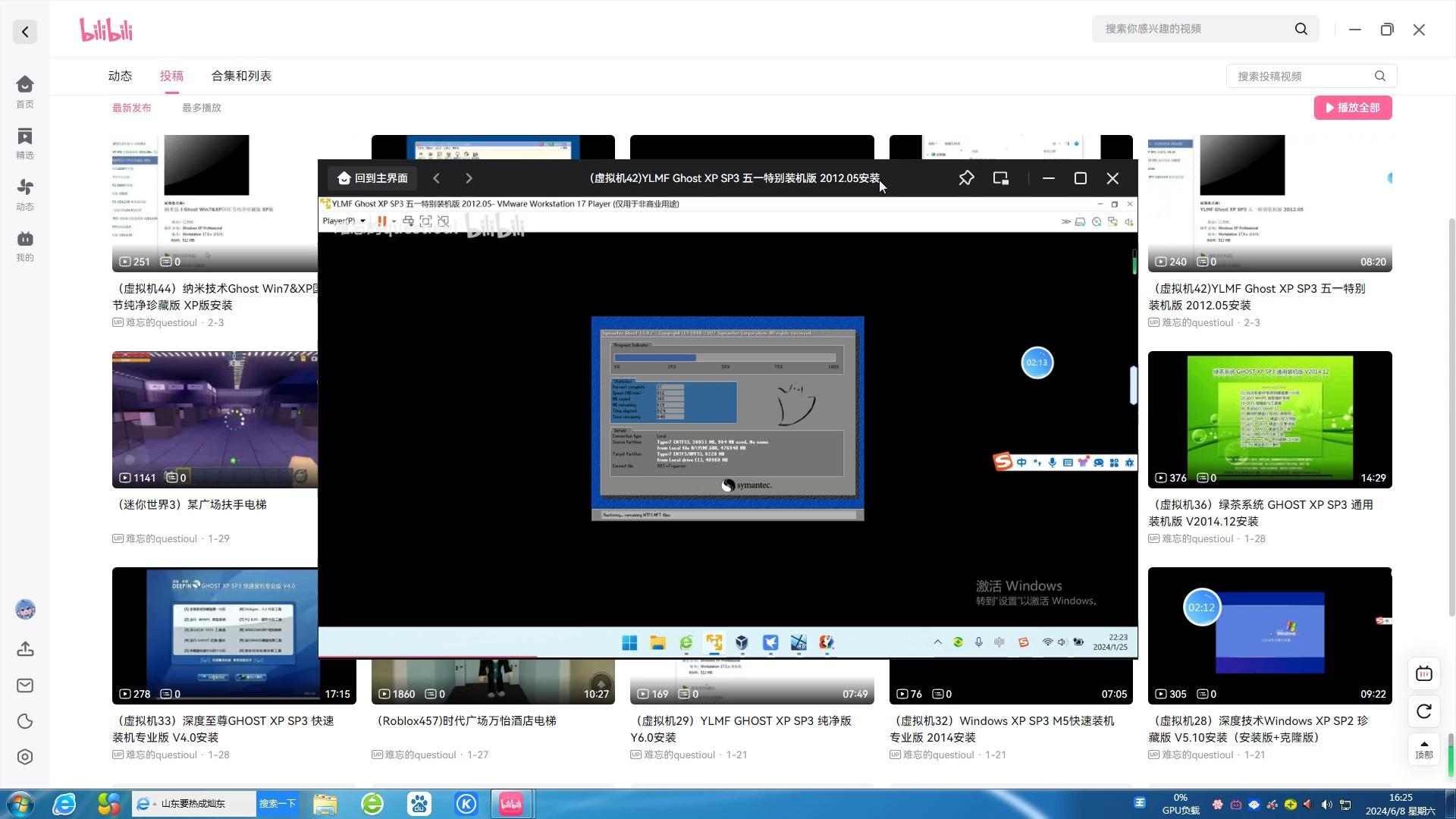Open the upload icon in sidebar
The height and width of the screenshot is (819, 1456).
click(x=25, y=648)
